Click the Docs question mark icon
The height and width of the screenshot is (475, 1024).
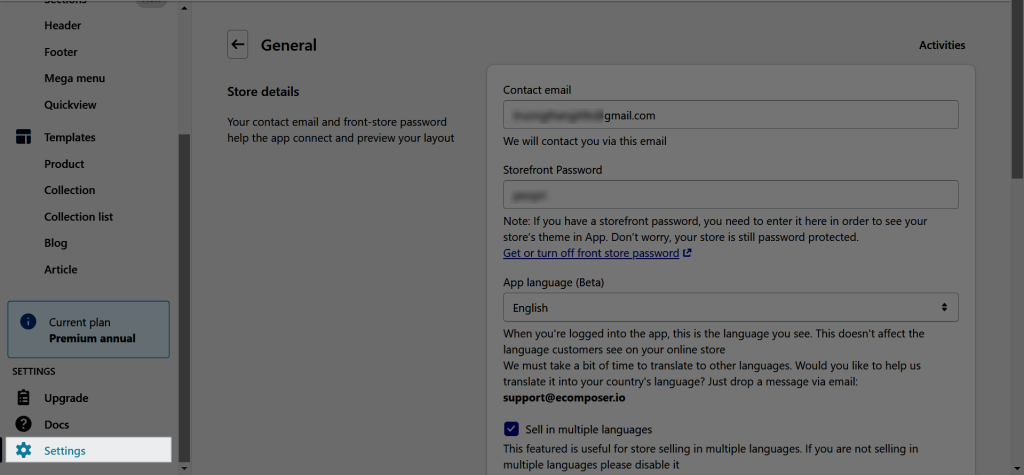pos(24,424)
